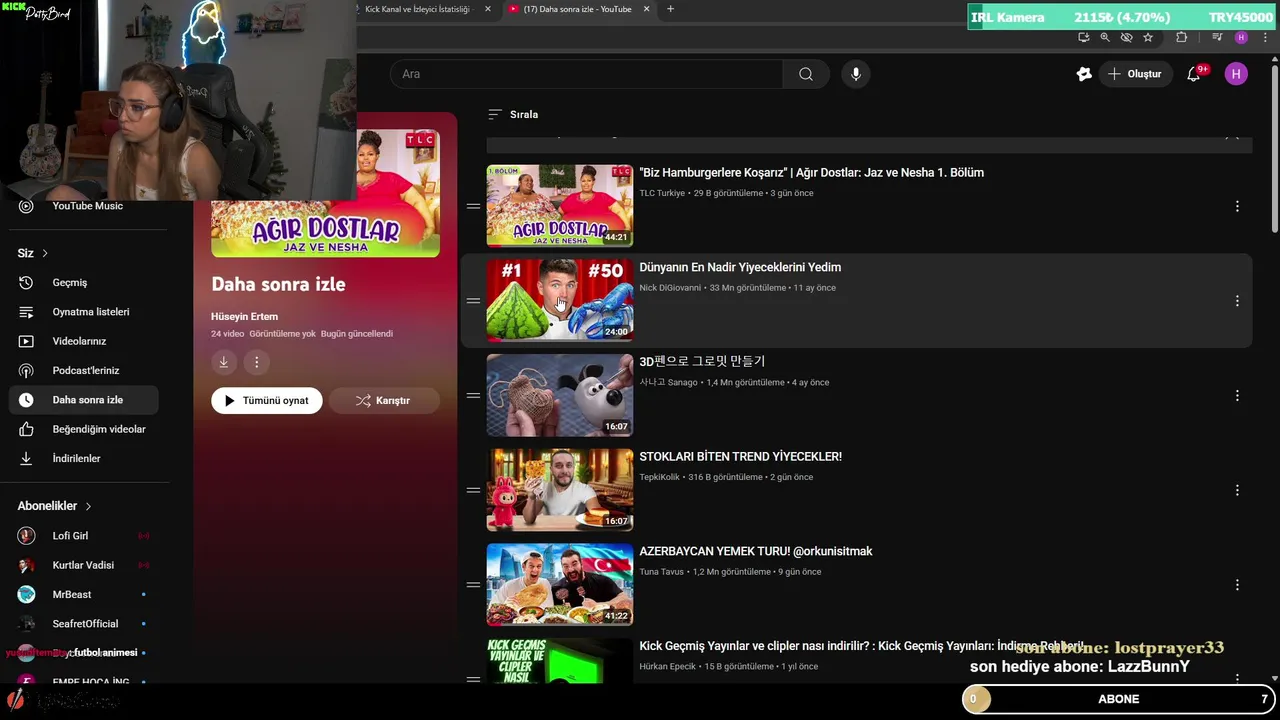Focus the Ara search field
The width and height of the screenshot is (1280, 720).
click(x=586, y=74)
